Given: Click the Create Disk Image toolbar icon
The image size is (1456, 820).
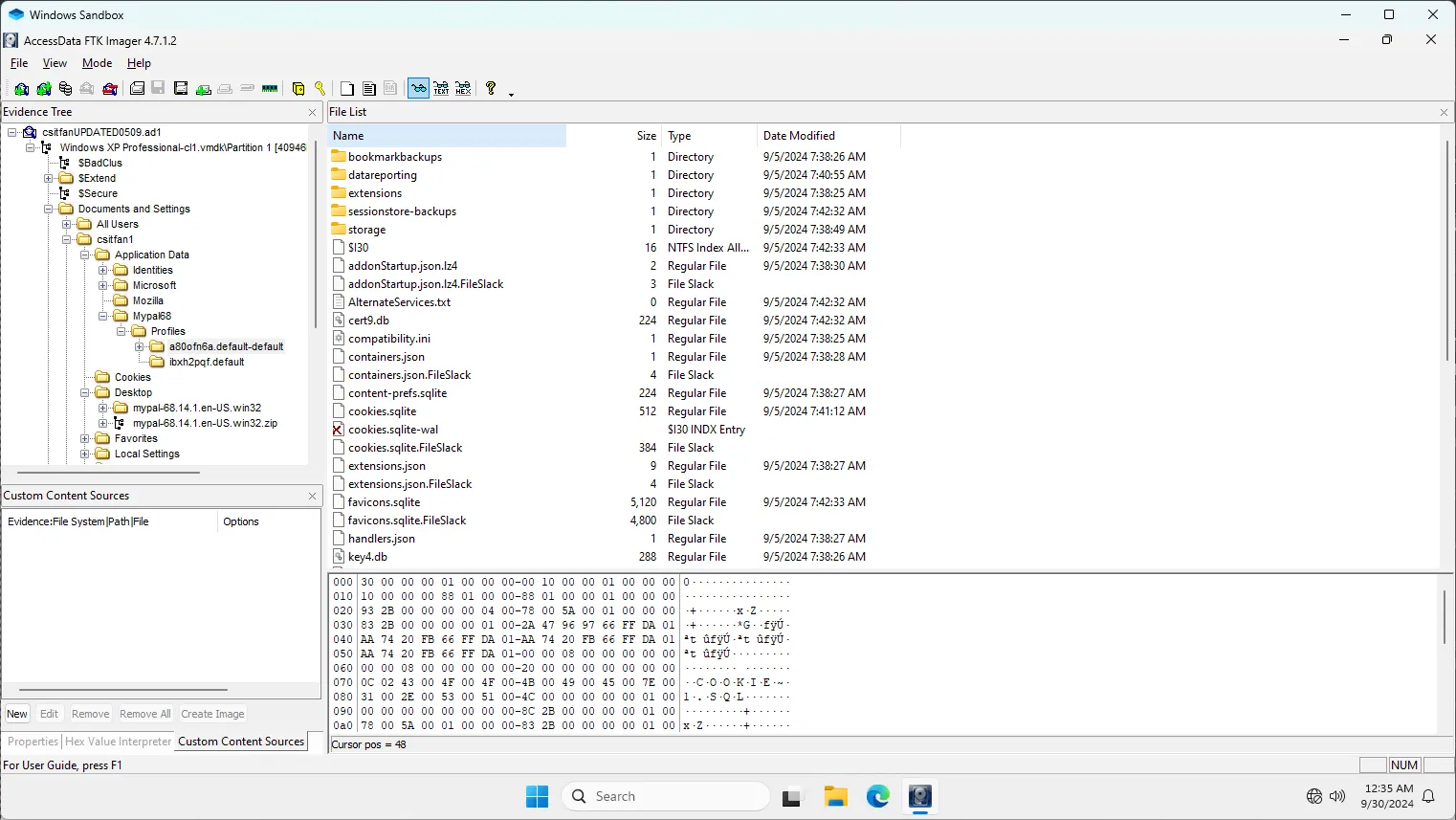Looking at the screenshot, I should pos(137,89).
